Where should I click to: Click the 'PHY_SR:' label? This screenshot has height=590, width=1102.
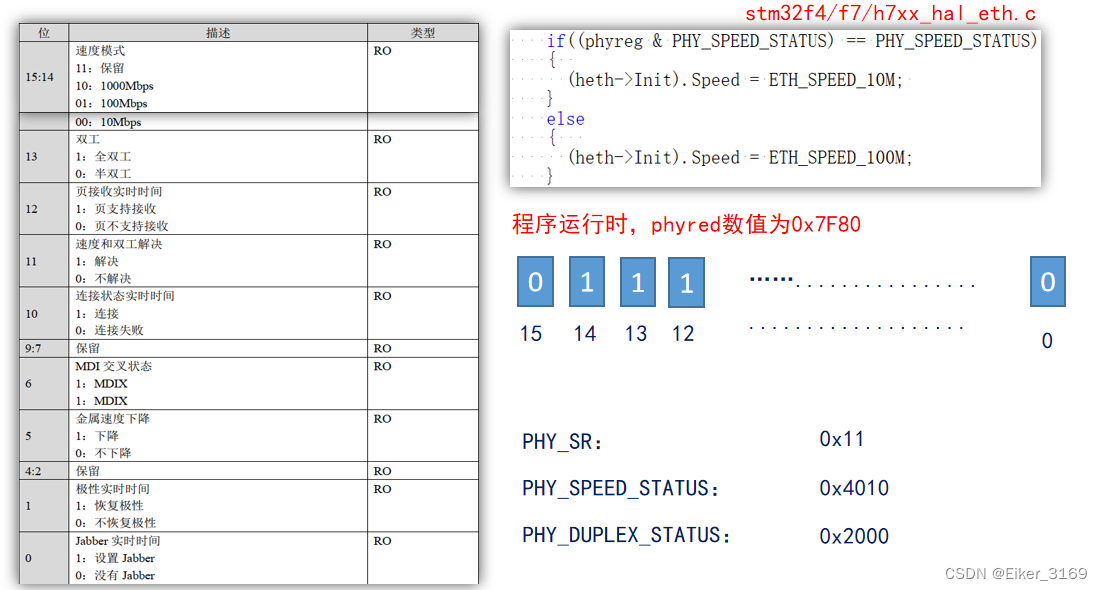click(562, 442)
